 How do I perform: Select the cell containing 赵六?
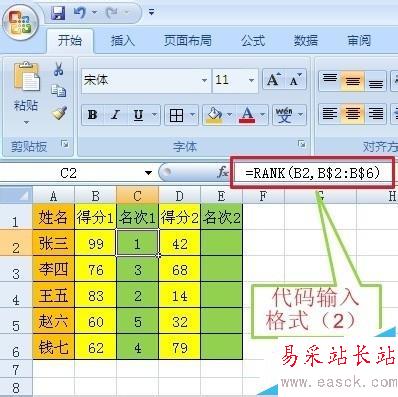point(53,321)
